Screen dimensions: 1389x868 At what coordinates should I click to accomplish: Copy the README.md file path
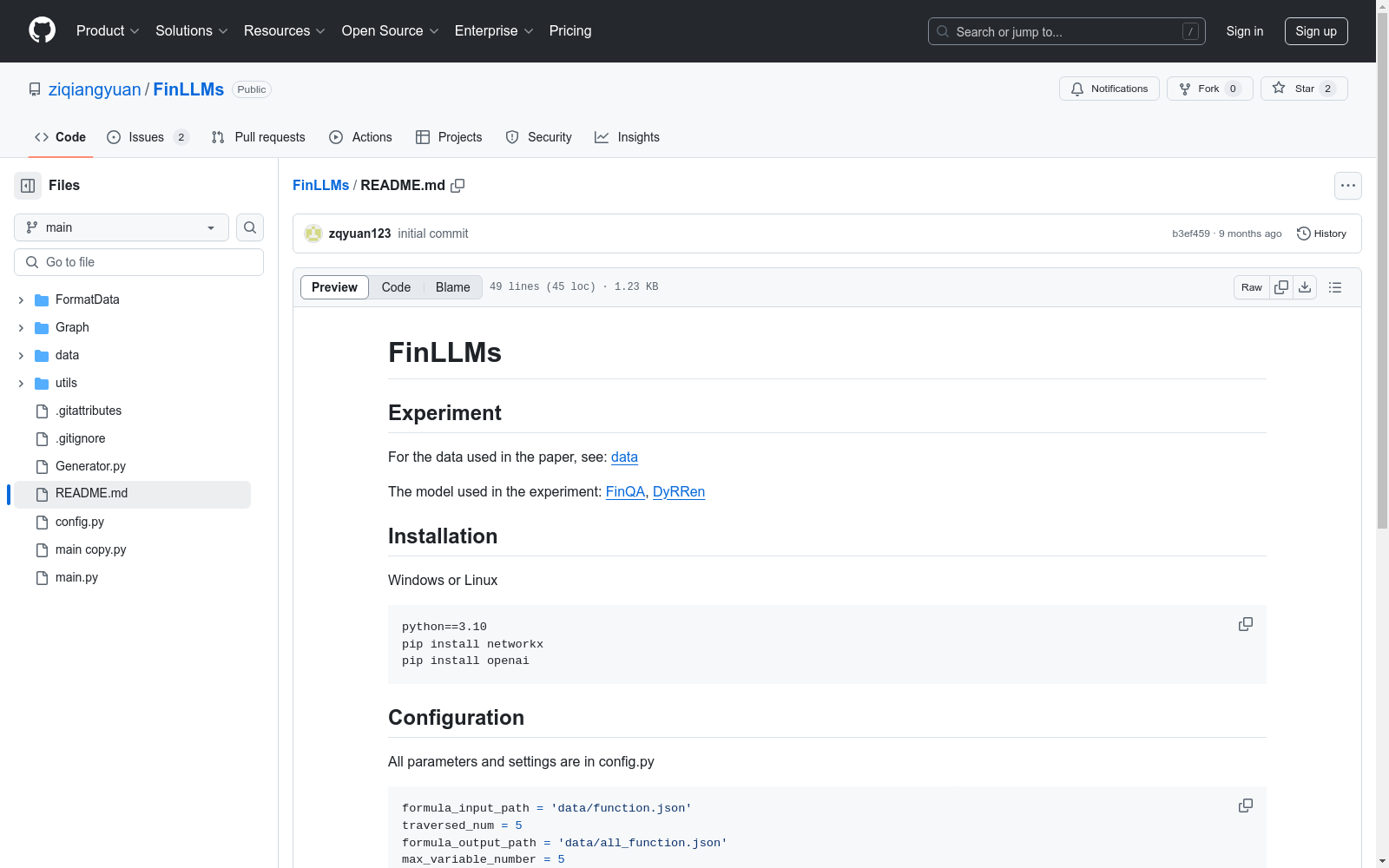click(x=458, y=186)
